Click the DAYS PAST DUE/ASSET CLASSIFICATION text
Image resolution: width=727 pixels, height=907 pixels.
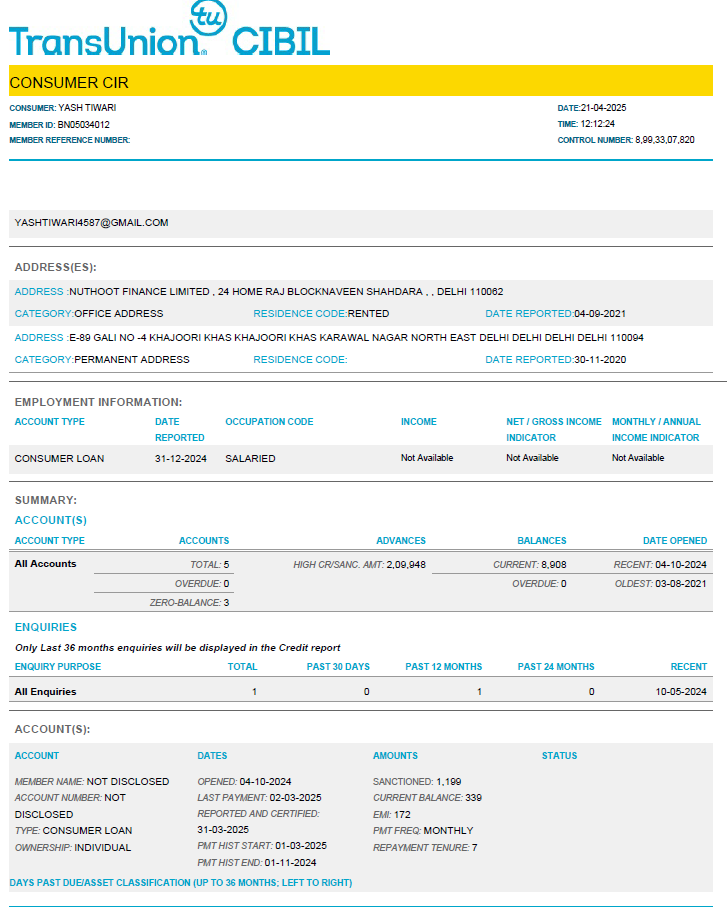coord(180,883)
